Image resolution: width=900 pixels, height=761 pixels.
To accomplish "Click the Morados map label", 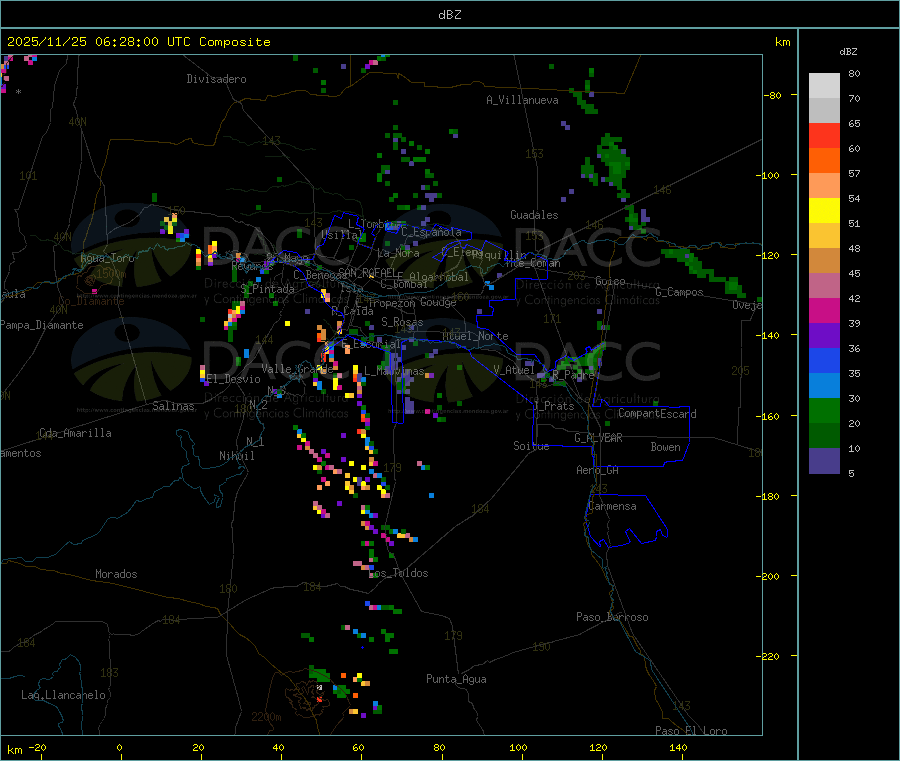I will click(116, 574).
